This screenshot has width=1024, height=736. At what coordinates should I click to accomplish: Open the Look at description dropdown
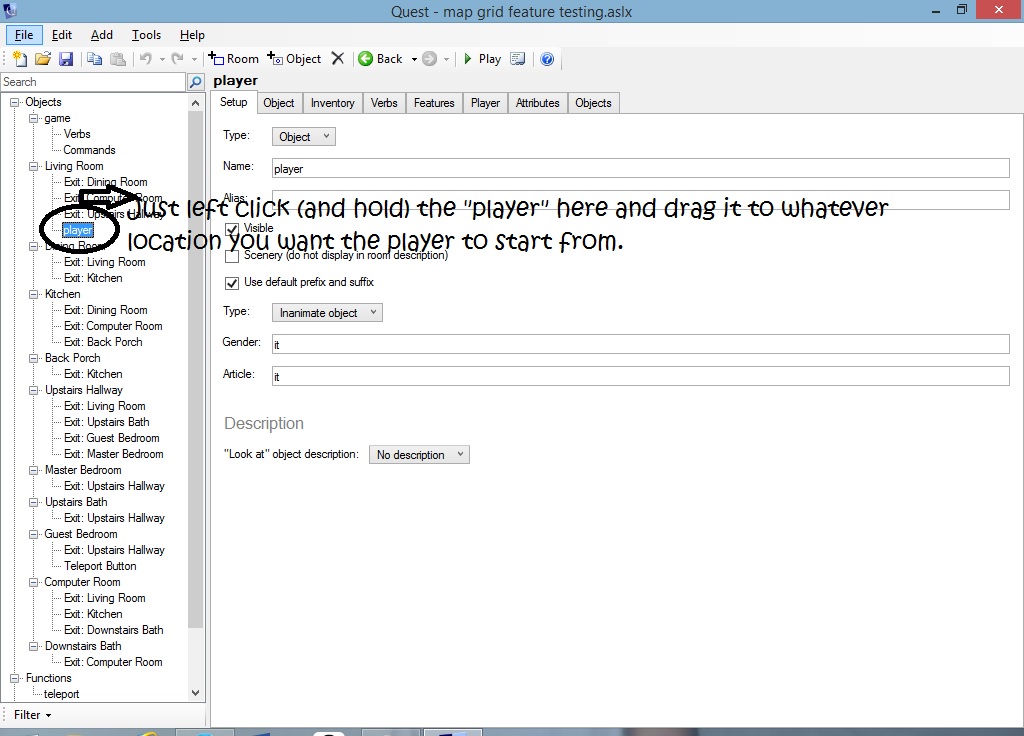pyautogui.click(x=419, y=455)
